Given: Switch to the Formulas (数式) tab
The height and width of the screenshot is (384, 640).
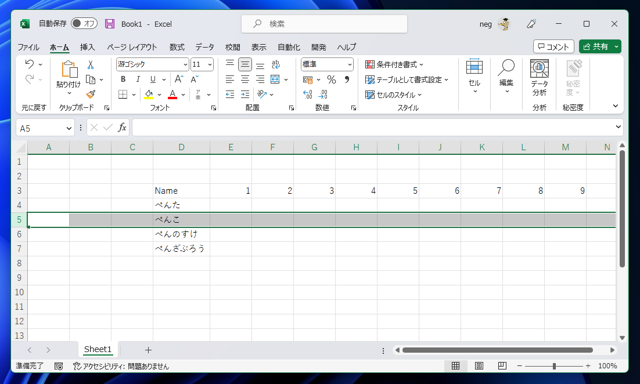Looking at the screenshot, I should [x=177, y=47].
